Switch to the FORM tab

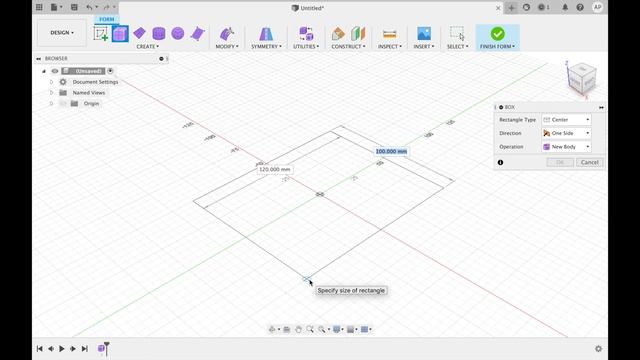(x=107, y=19)
